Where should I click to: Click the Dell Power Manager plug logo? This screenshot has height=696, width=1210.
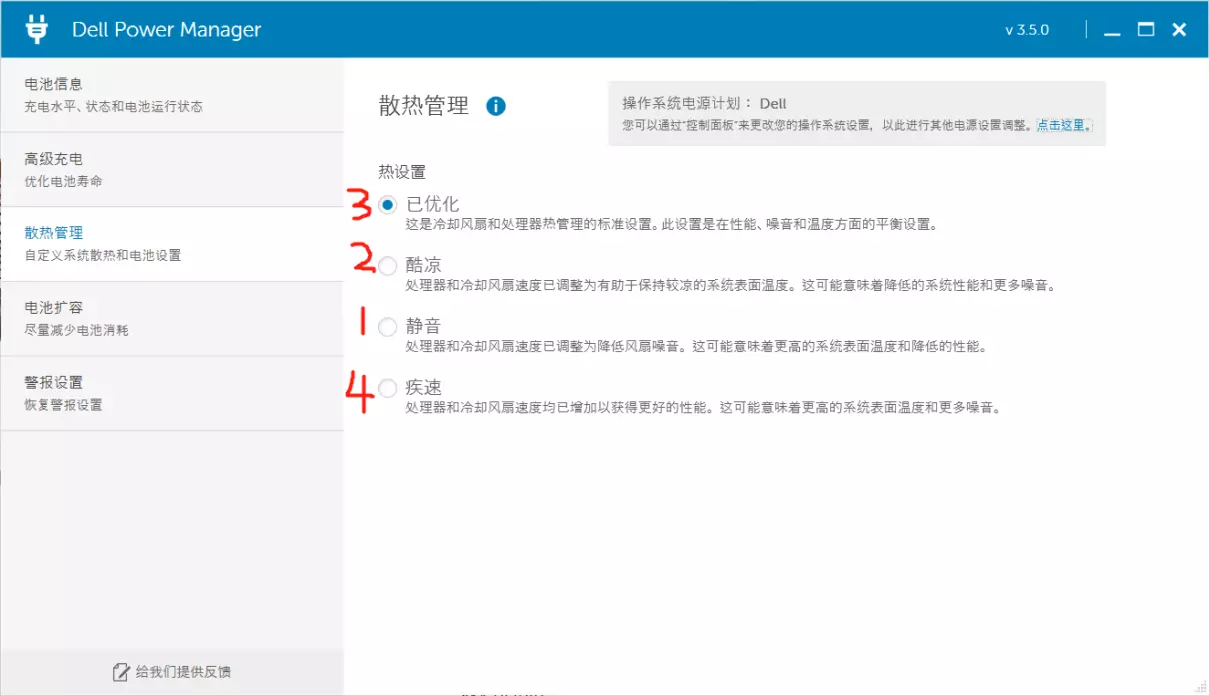(37, 29)
